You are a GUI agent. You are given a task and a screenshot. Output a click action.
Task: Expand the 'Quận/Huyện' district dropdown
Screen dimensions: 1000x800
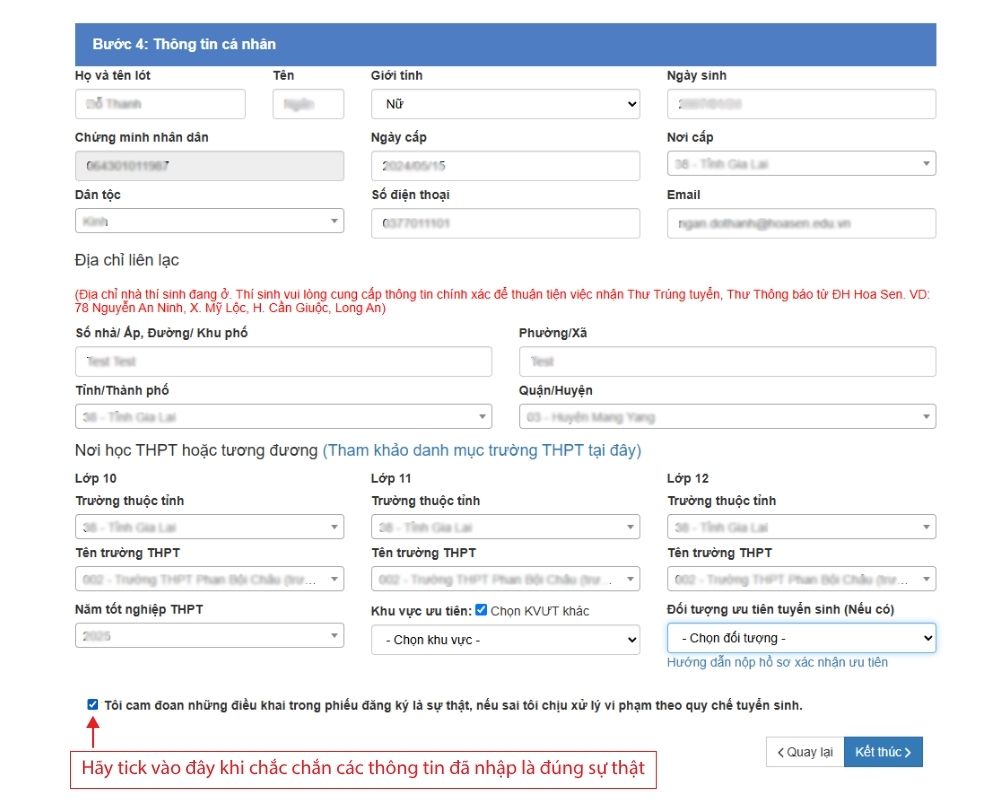coord(727,416)
